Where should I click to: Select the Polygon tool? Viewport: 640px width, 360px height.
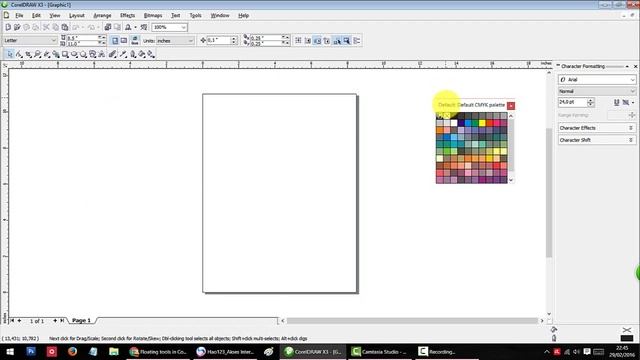point(83,54)
